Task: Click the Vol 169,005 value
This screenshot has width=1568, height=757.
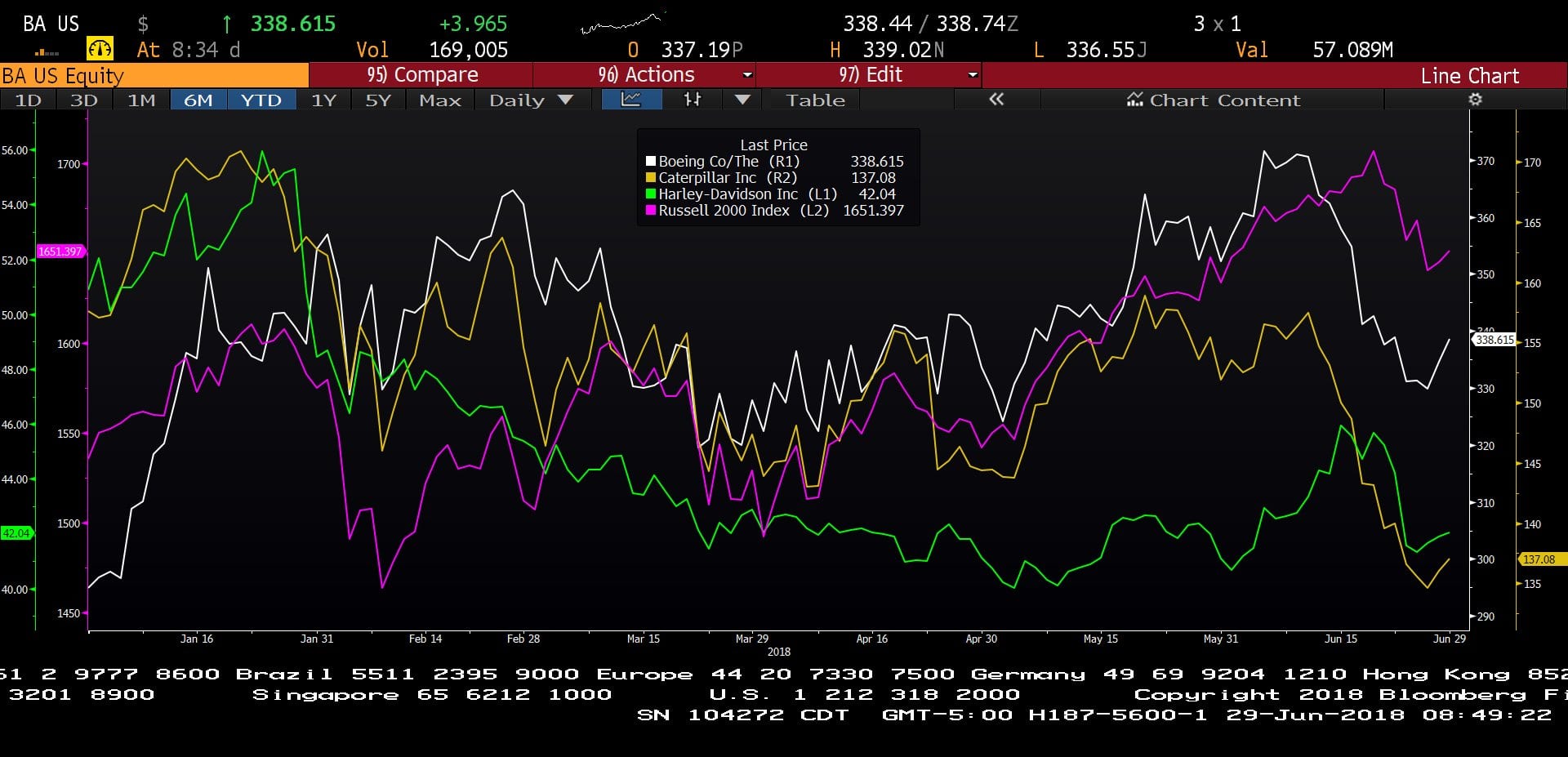Action: pyautogui.click(x=468, y=50)
